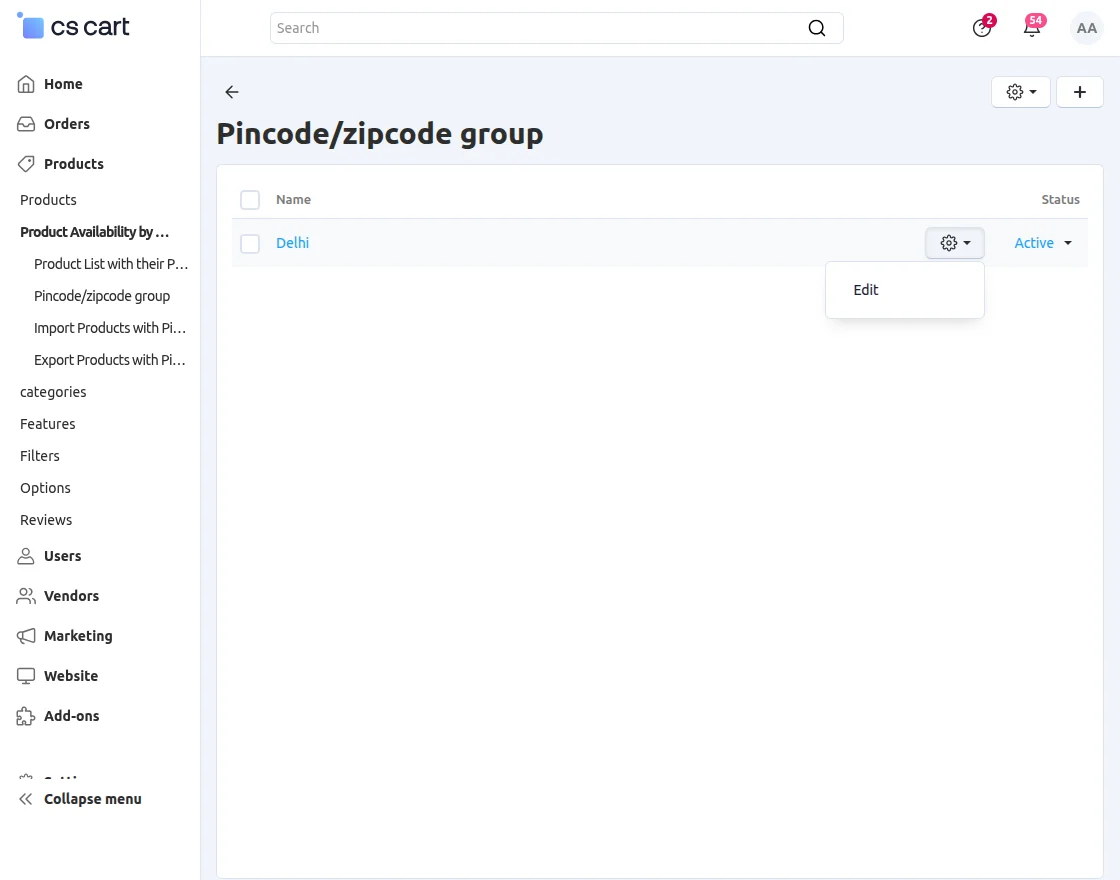
Task: Open the page settings gear dropdown at top right
Action: click(1020, 91)
